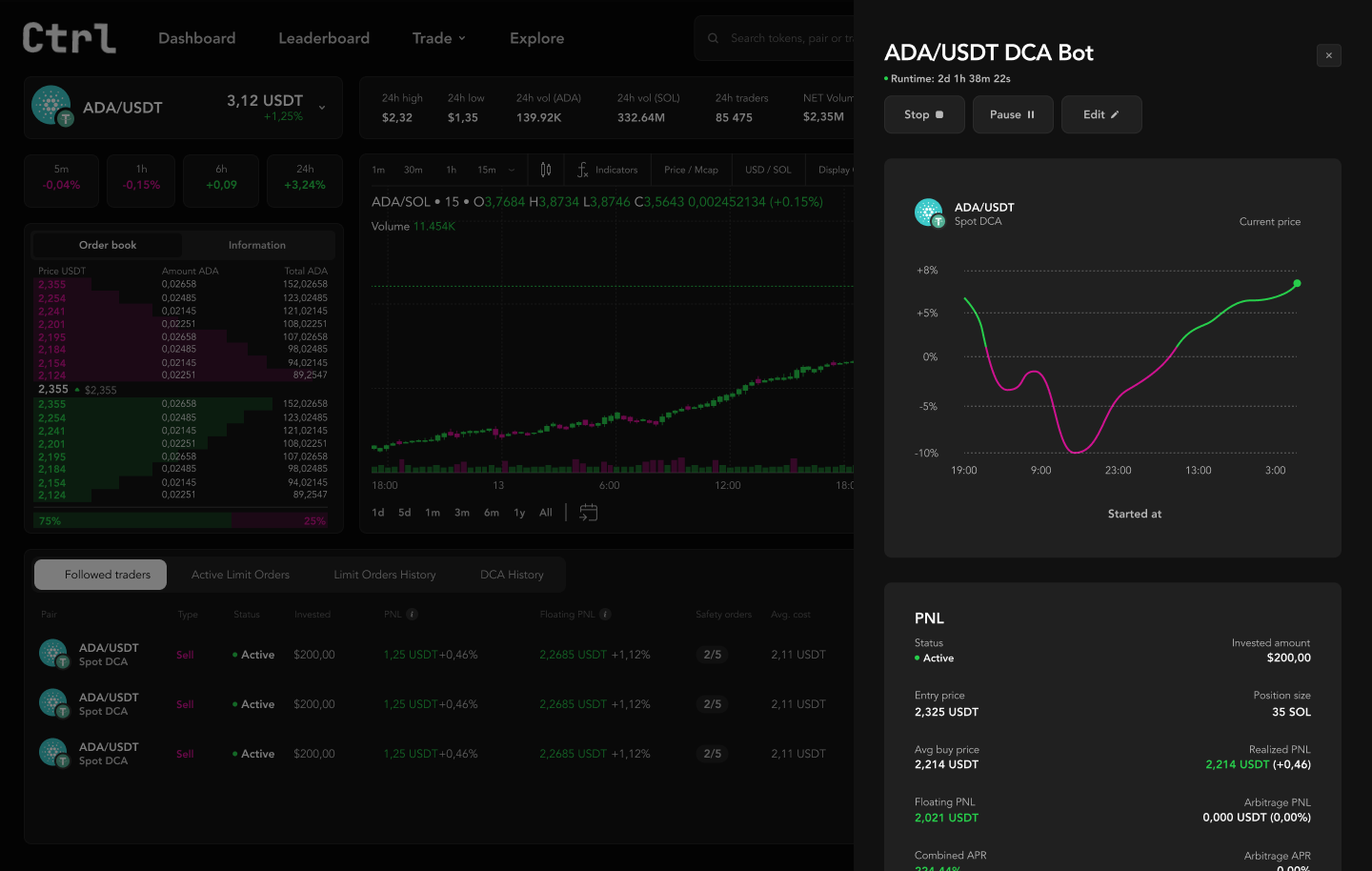Click the PNL column info icon
Screen dimensions: 1372x871
tap(413, 615)
